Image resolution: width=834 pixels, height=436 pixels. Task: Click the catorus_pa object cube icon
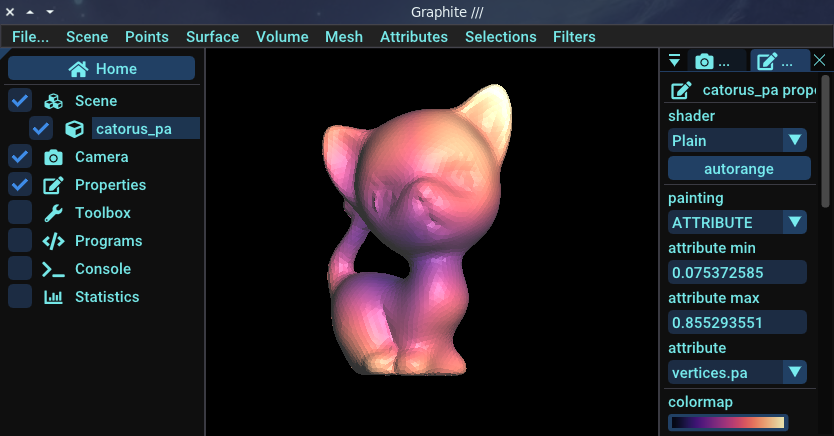(74, 129)
